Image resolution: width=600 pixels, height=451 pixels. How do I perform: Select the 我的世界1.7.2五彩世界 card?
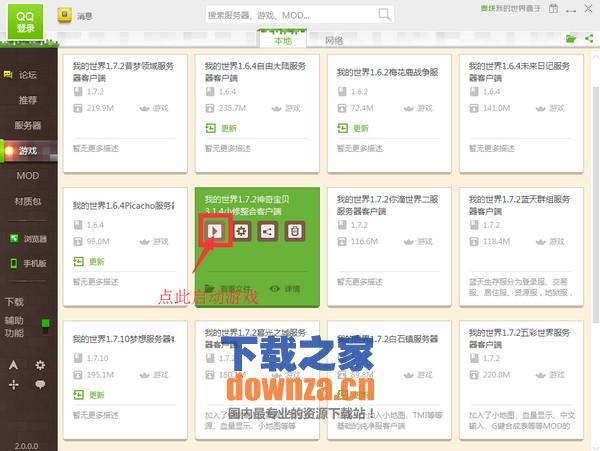click(x=521, y=380)
